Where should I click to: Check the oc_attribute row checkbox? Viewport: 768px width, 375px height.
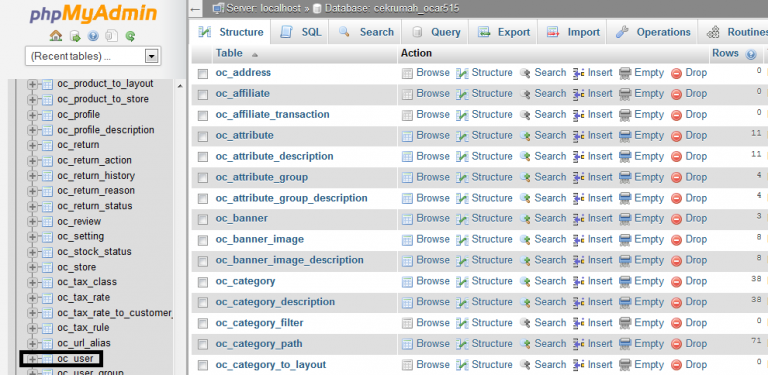[203, 137]
